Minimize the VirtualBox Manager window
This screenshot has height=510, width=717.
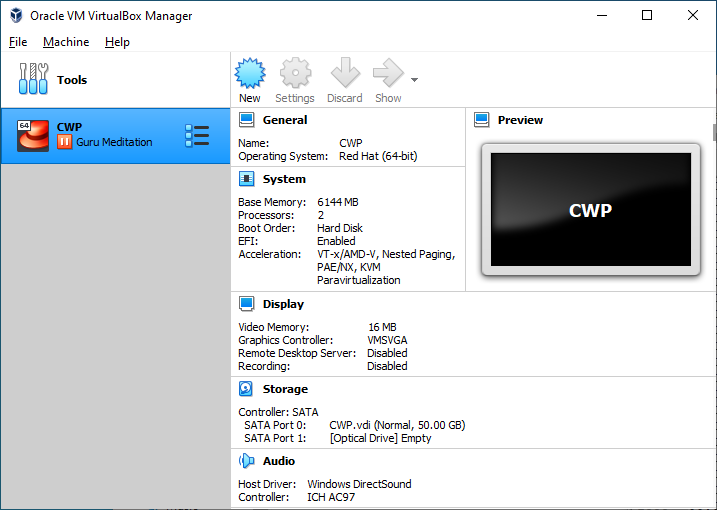(602, 15)
